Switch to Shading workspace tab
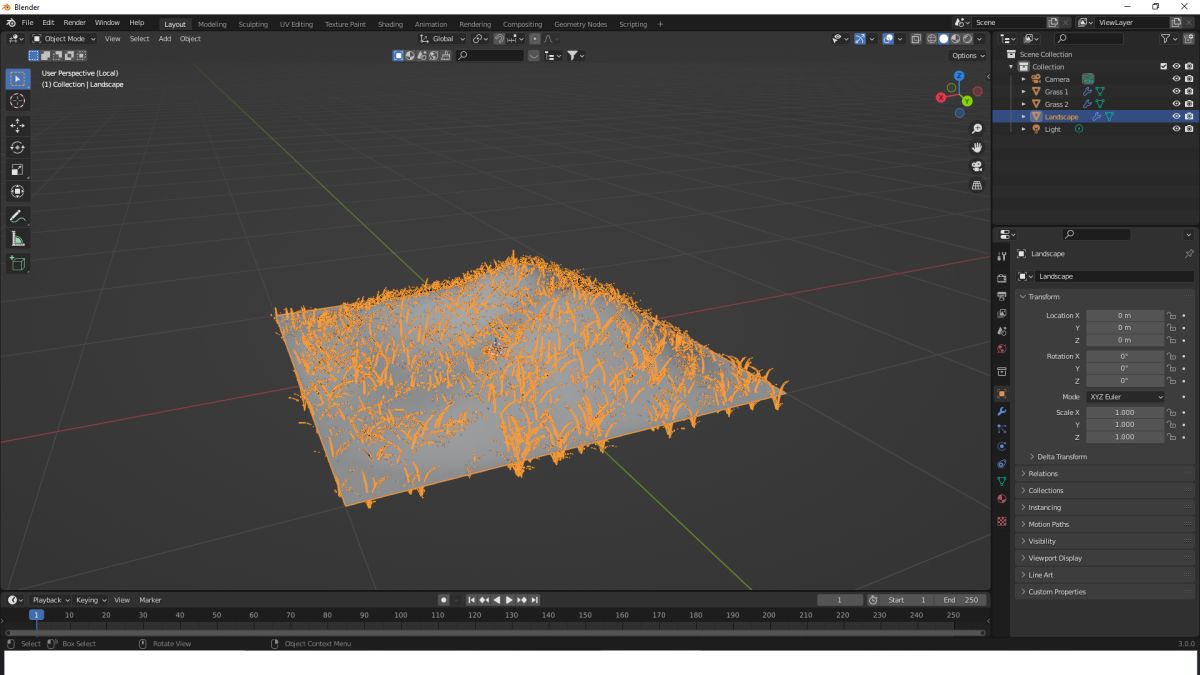Viewport: 1200px width, 675px height. pos(390,24)
